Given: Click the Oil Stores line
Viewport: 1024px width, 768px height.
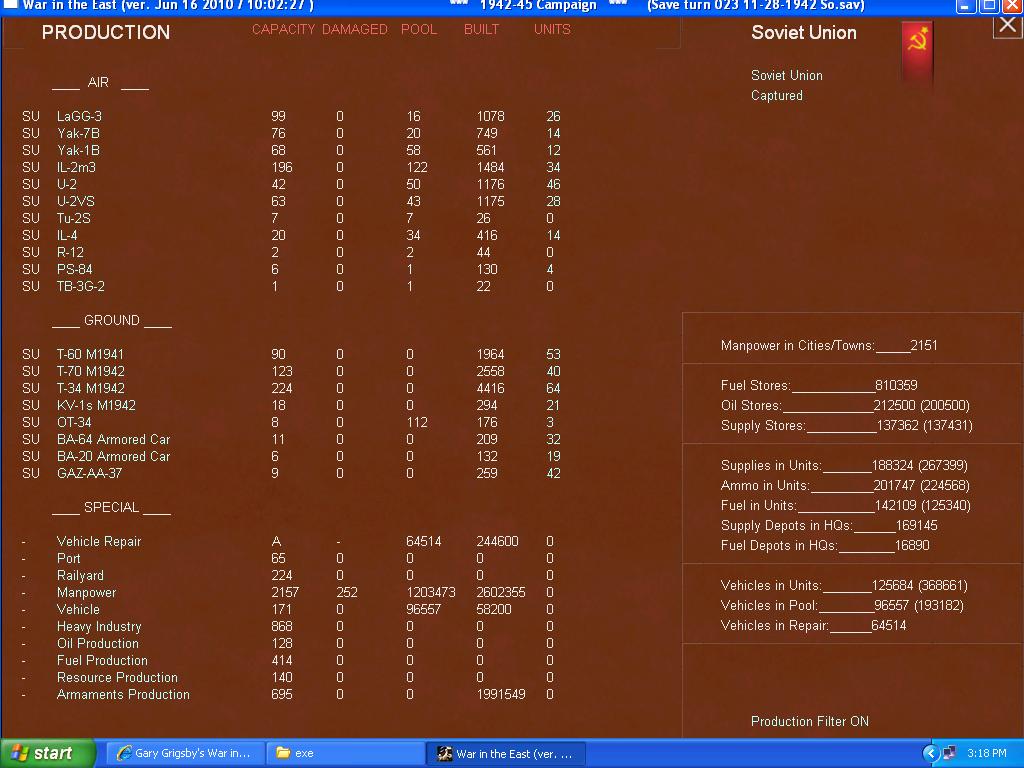Looking at the screenshot, I should point(845,406).
